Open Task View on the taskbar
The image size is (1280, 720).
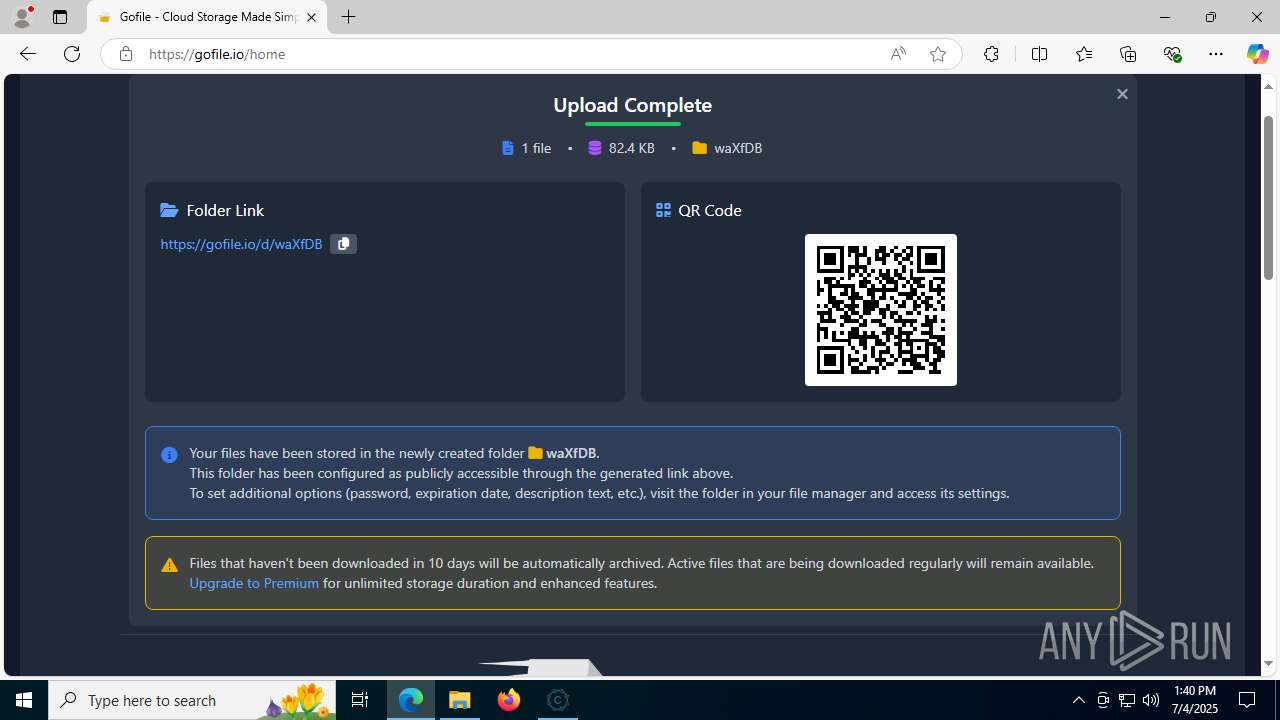pos(360,700)
